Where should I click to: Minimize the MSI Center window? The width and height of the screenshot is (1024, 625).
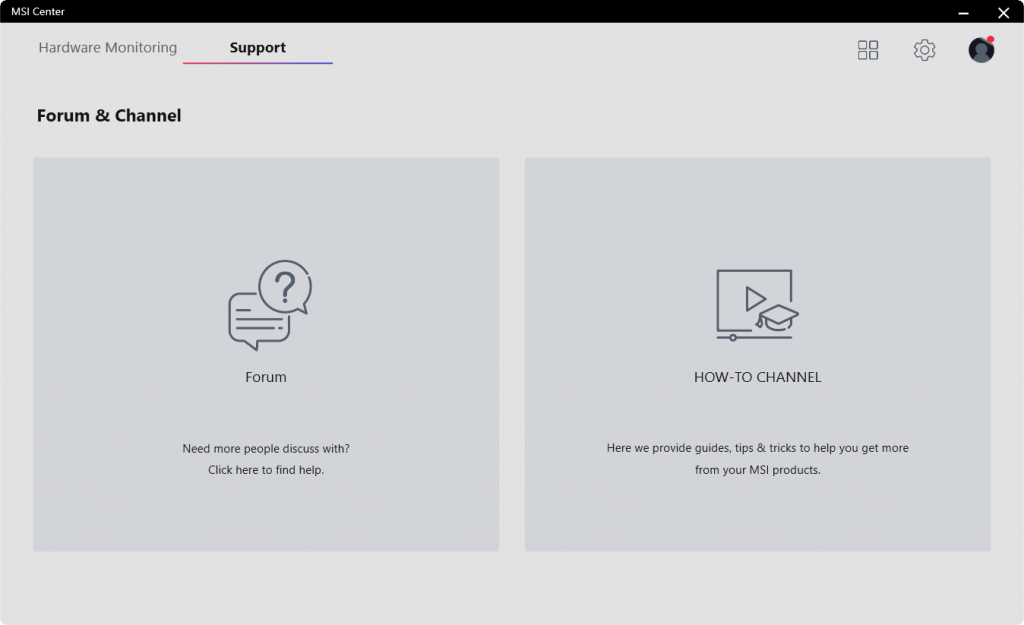[x=963, y=12]
